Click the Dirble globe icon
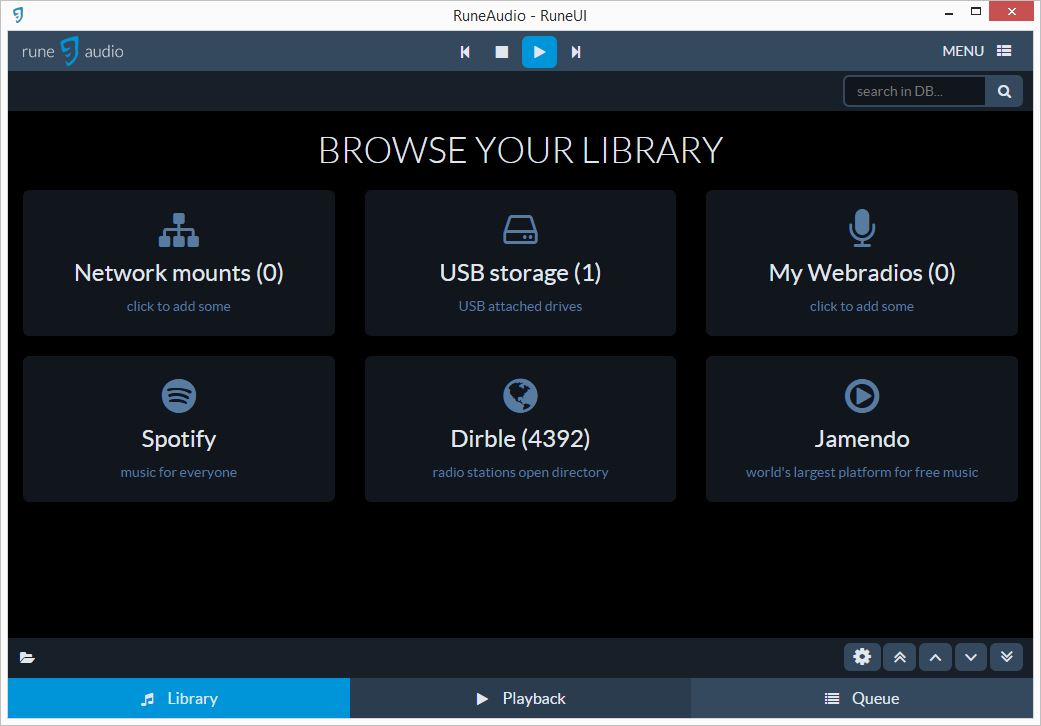Screen dimensions: 1041x726 [520, 396]
